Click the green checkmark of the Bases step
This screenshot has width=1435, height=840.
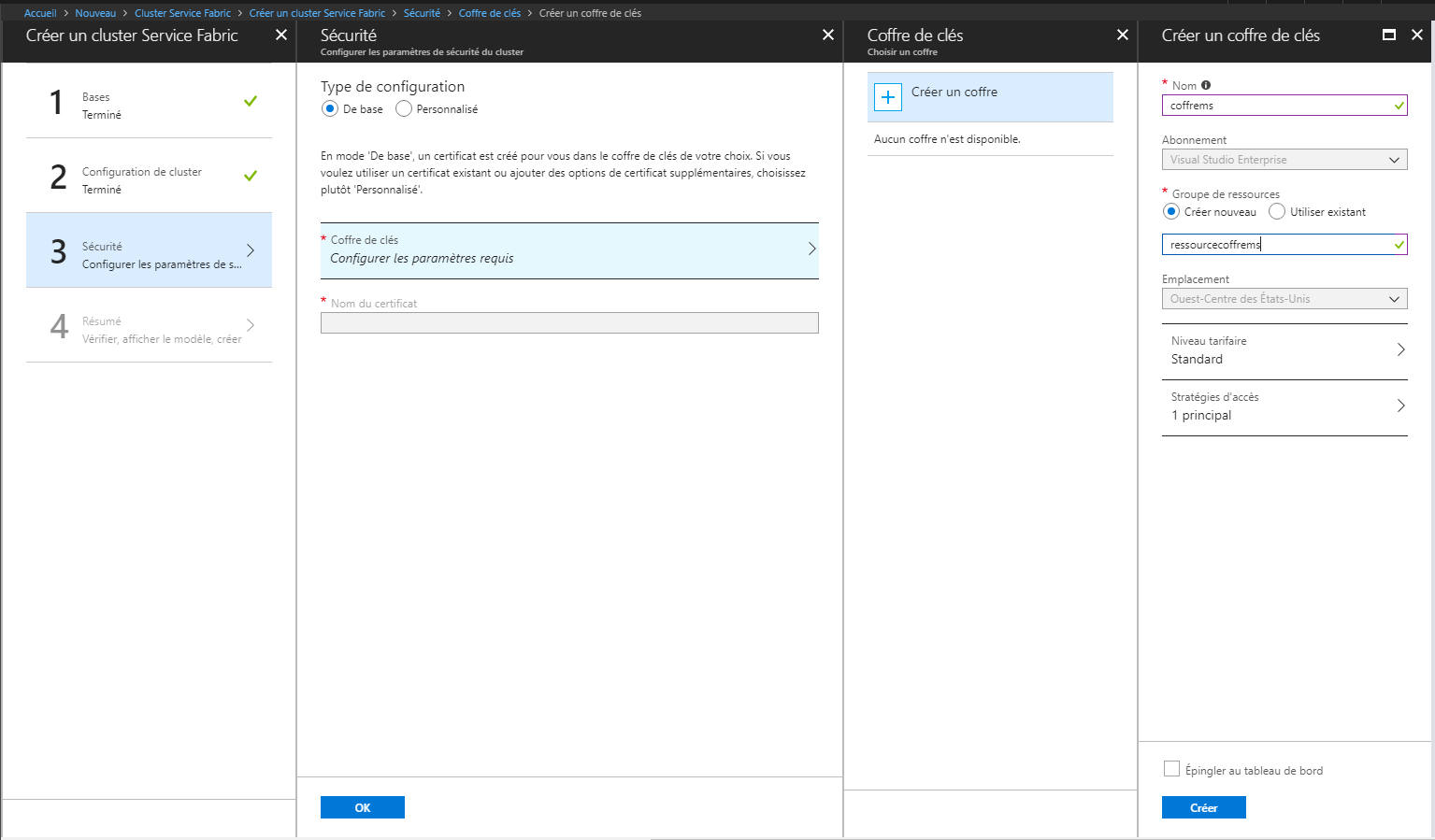[x=251, y=101]
